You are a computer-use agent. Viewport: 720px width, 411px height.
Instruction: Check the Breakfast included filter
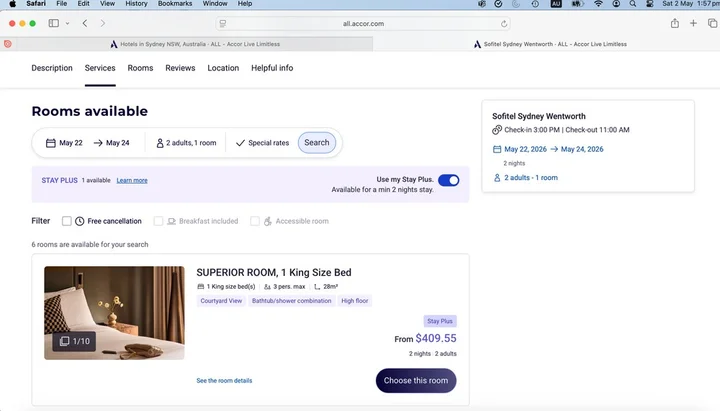pos(158,221)
